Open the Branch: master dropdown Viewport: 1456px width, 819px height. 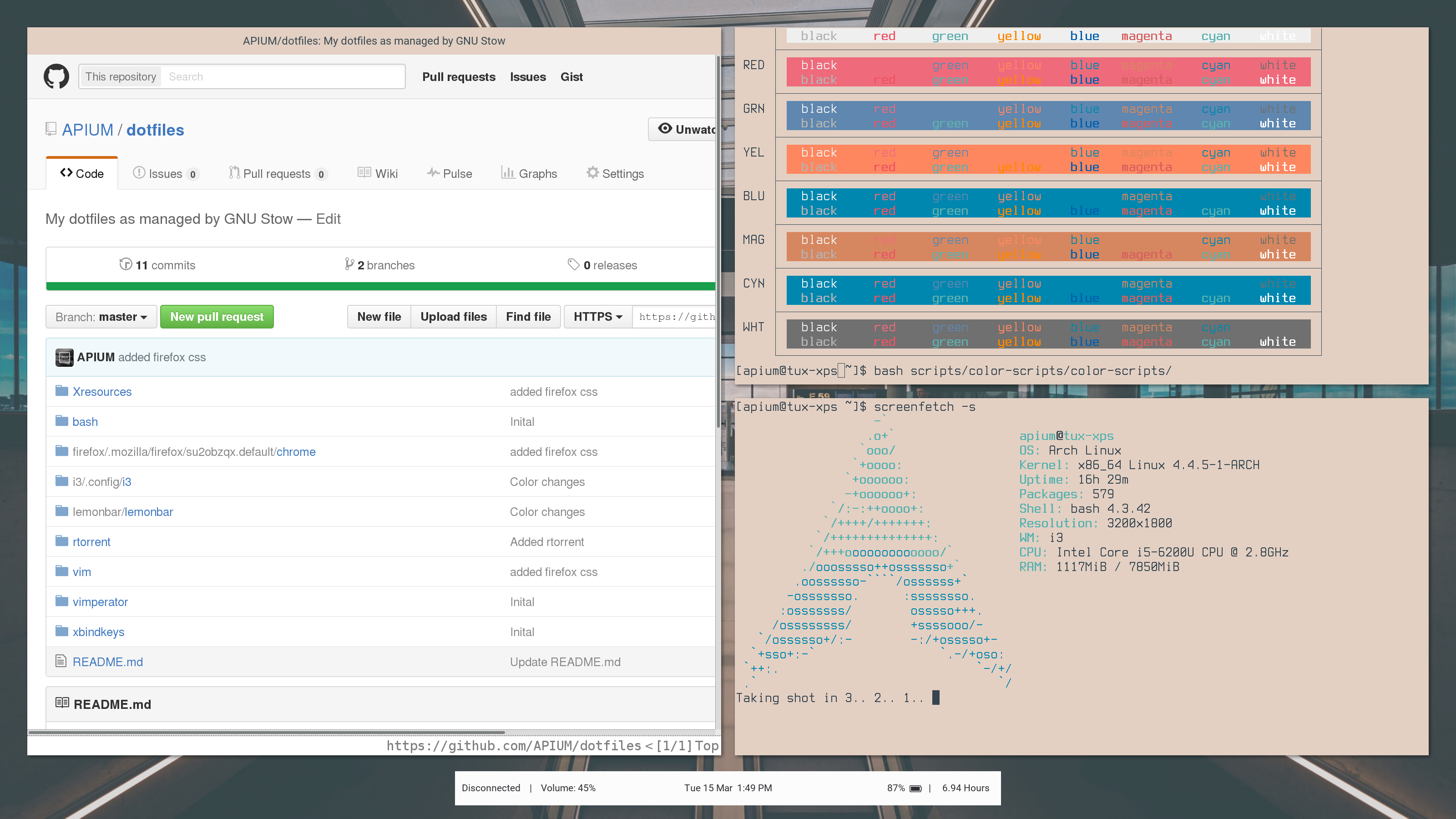pyautogui.click(x=101, y=317)
